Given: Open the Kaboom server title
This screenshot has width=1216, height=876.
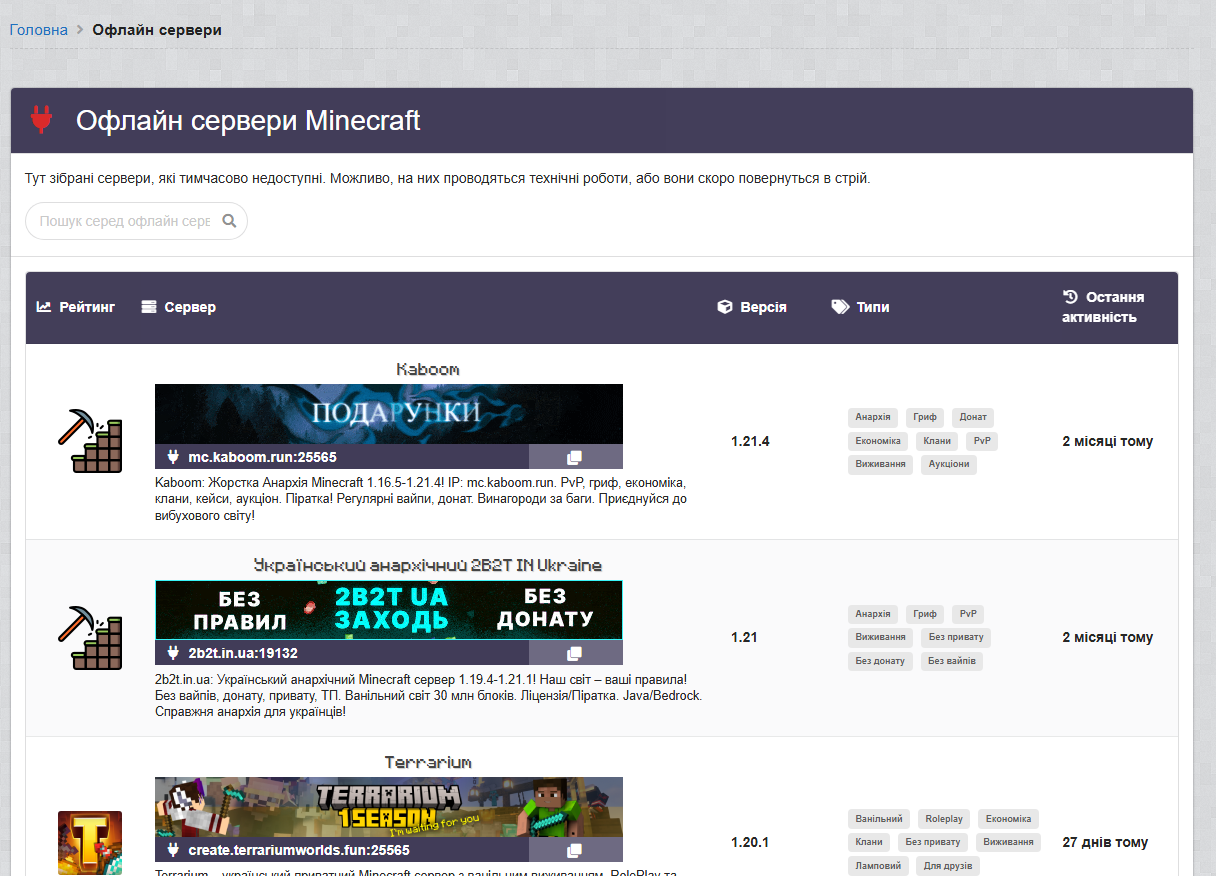Looking at the screenshot, I should 428,369.
